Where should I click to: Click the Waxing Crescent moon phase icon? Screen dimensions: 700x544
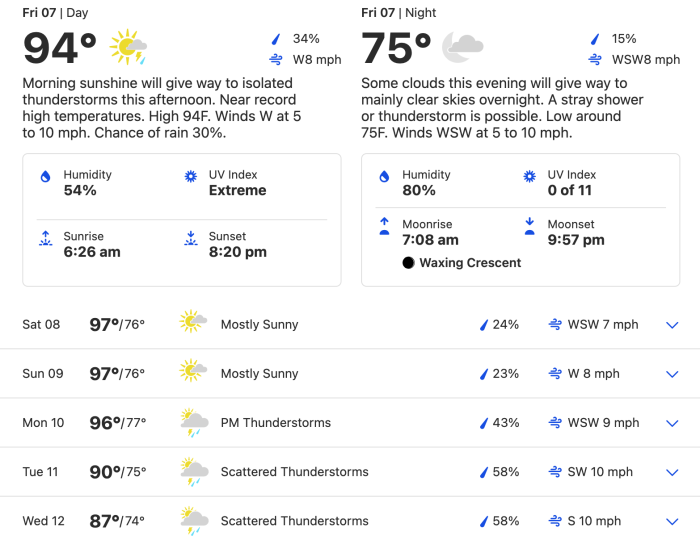[x=408, y=262]
